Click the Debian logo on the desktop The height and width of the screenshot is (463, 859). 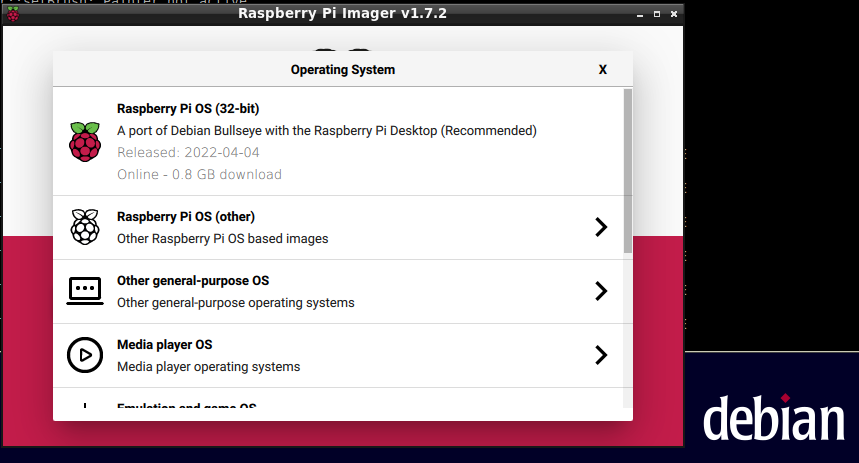coord(773,418)
